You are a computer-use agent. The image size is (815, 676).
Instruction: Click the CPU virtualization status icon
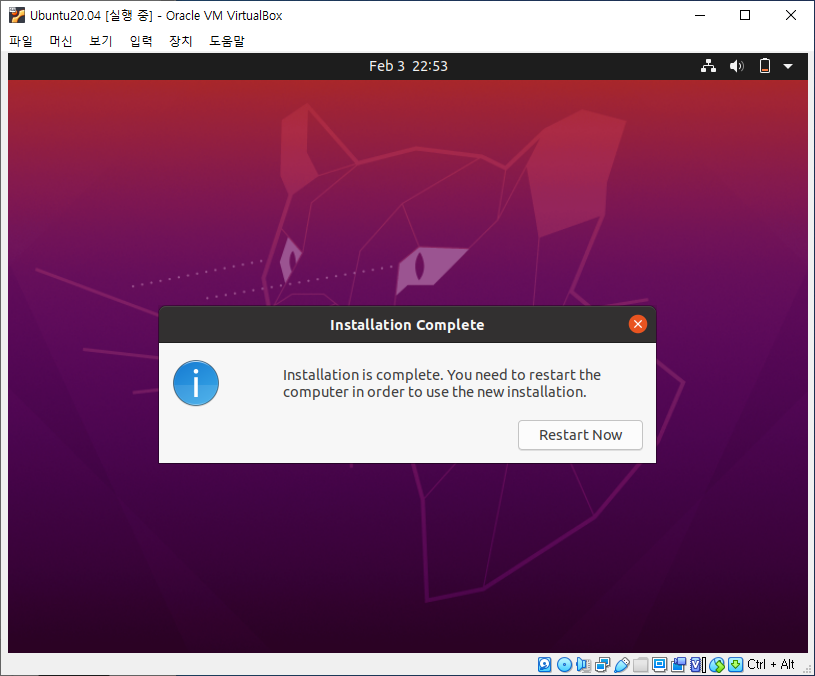coord(698,665)
